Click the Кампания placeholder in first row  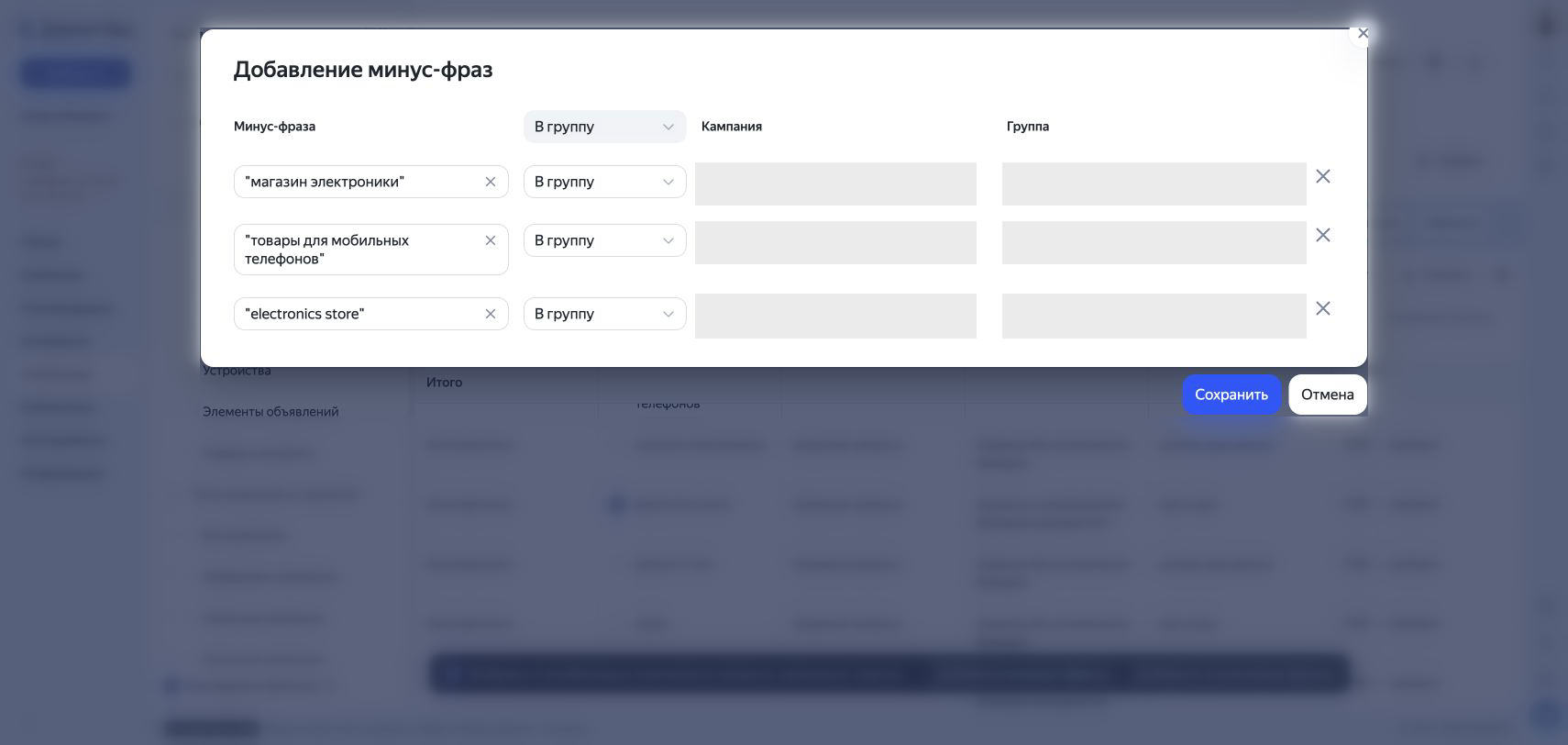[835, 183]
